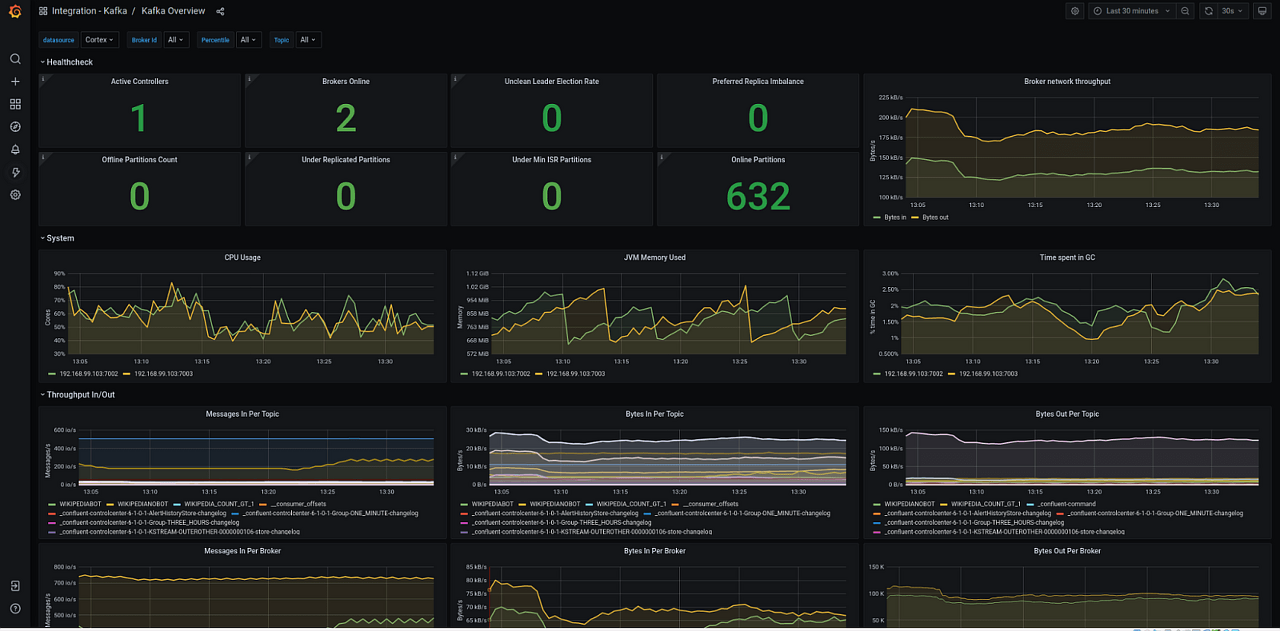The height and width of the screenshot is (631, 1280).
Task: Open the Broker Id All dropdown
Action: 176,40
